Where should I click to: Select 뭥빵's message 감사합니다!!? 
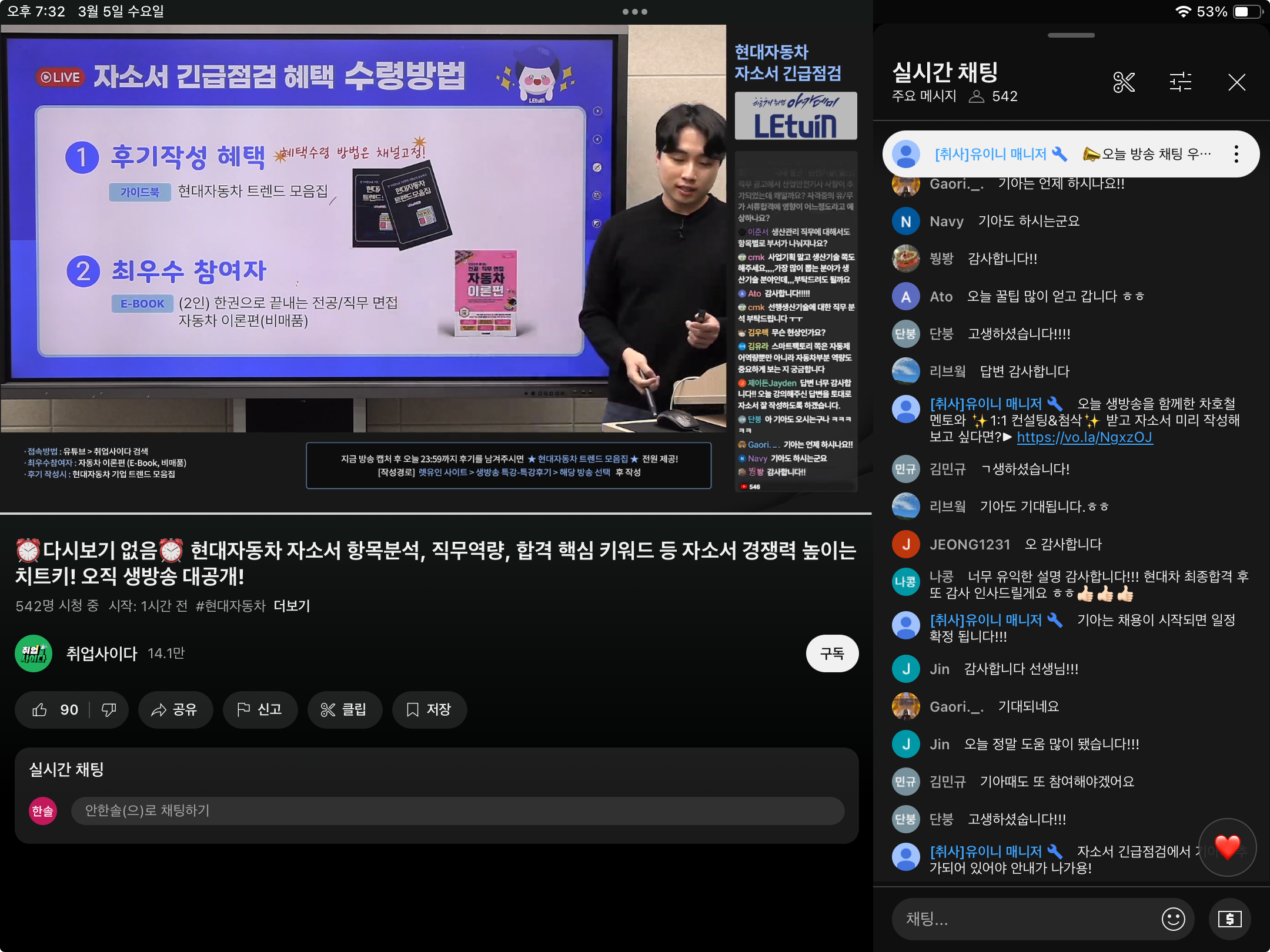tap(1002, 259)
